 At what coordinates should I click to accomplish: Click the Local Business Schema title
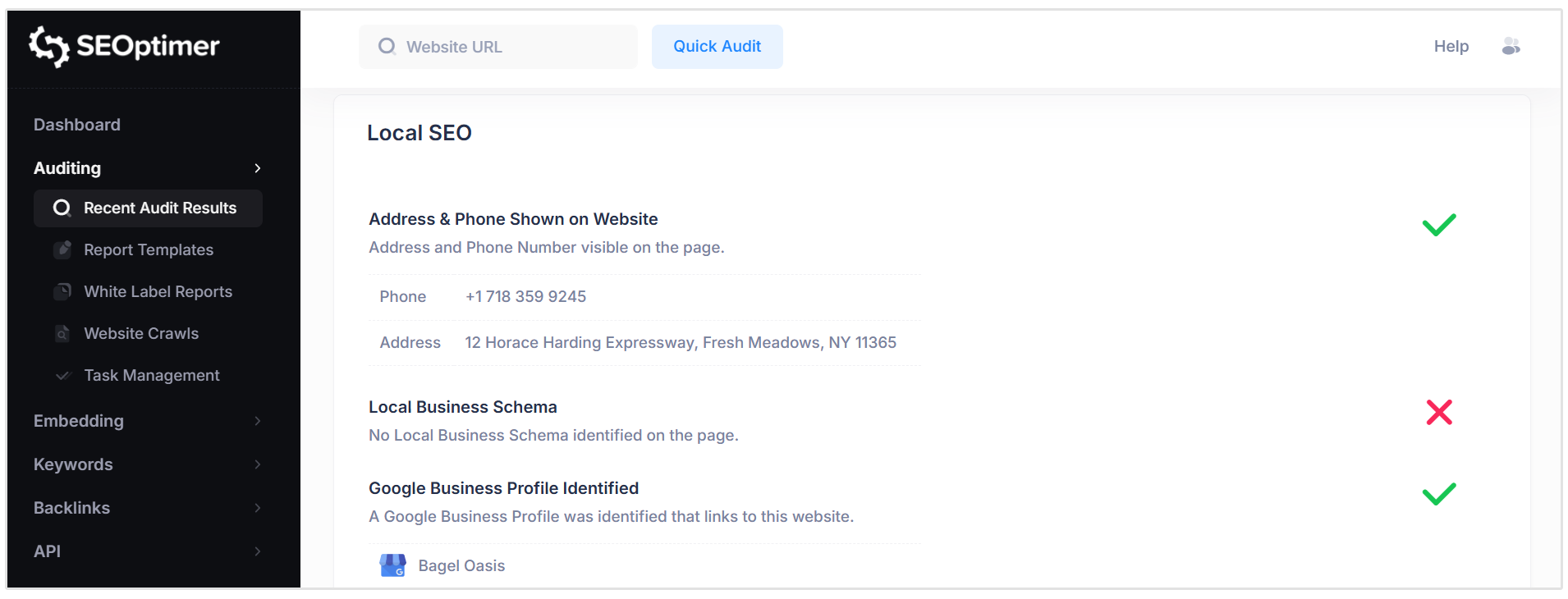pyautogui.click(x=463, y=407)
